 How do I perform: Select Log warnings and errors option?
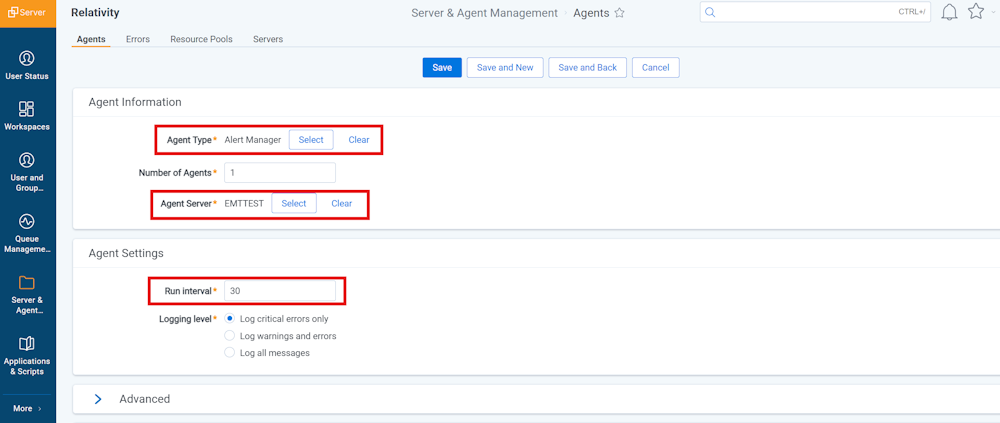point(230,336)
